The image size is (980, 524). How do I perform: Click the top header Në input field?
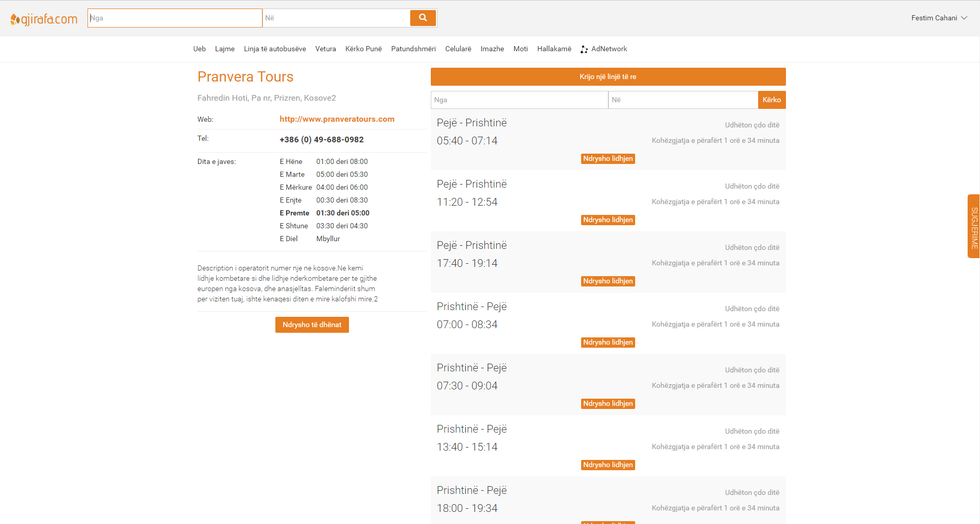tap(335, 18)
